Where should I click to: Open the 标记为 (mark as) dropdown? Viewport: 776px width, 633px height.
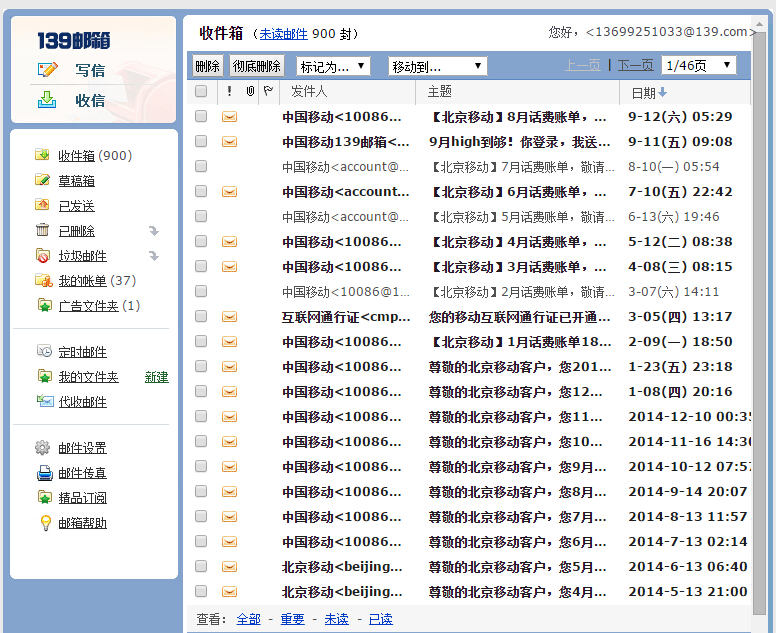(333, 66)
